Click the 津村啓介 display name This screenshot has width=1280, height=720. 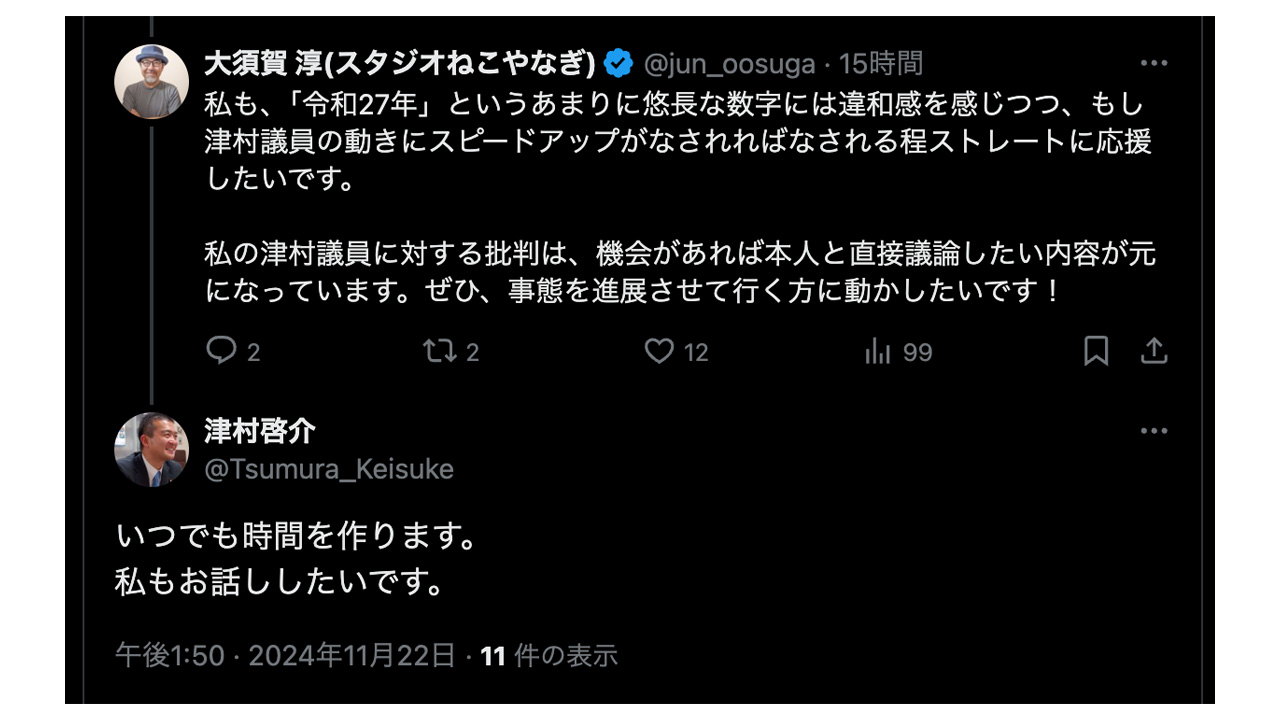point(260,431)
